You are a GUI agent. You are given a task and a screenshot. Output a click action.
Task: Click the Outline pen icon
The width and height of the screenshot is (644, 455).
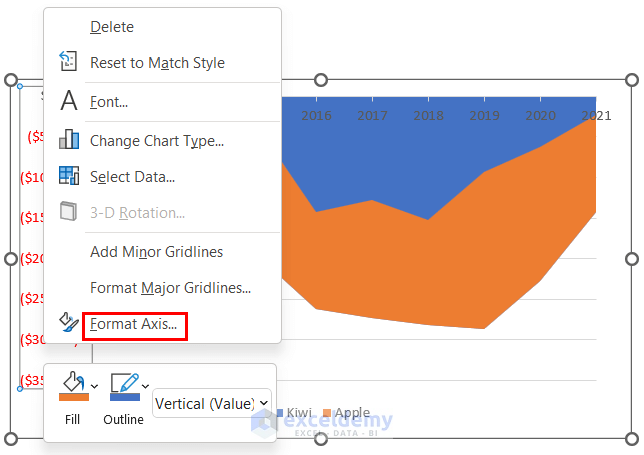pyautogui.click(x=124, y=382)
